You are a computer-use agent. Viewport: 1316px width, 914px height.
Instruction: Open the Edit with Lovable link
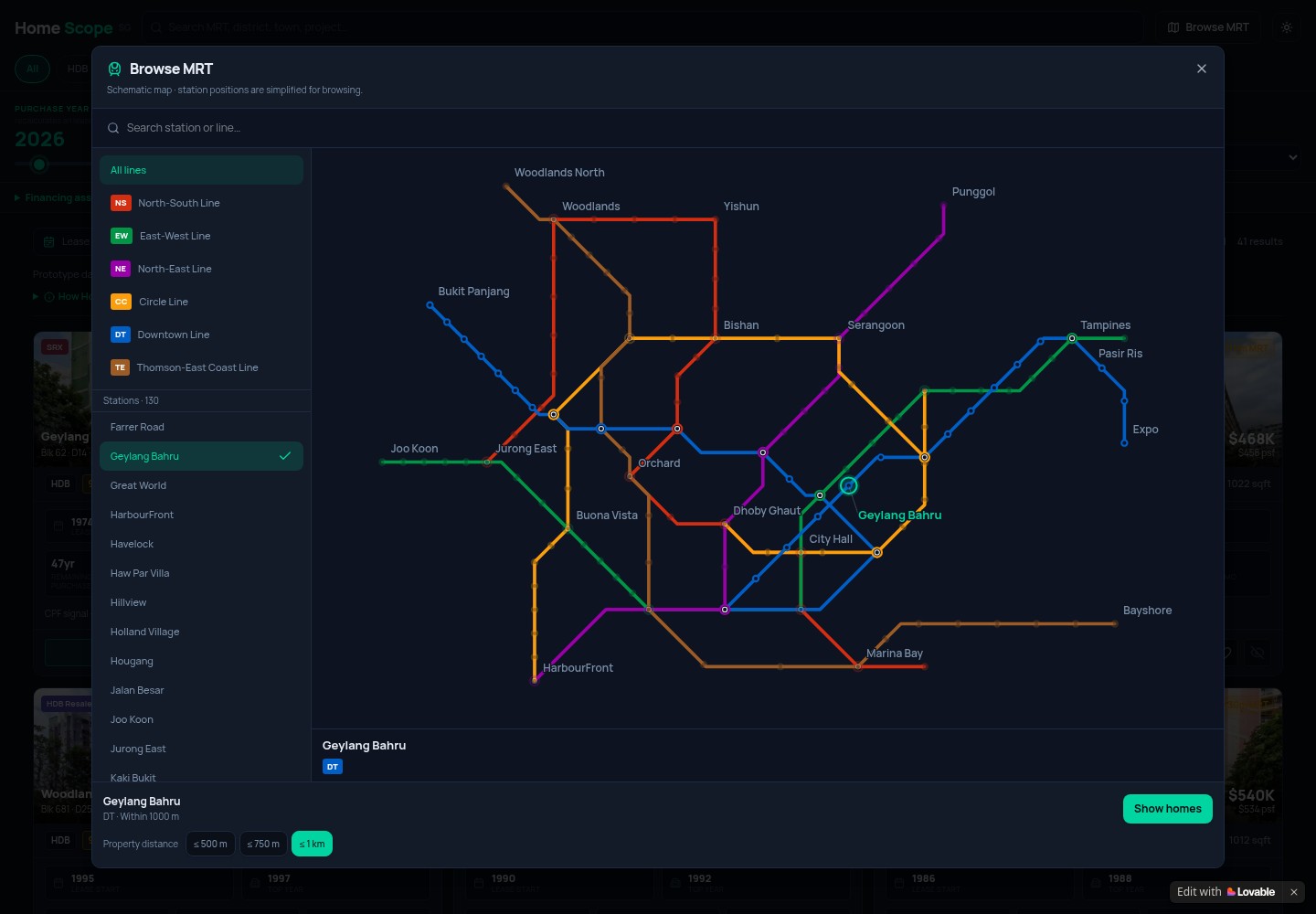[x=1226, y=892]
